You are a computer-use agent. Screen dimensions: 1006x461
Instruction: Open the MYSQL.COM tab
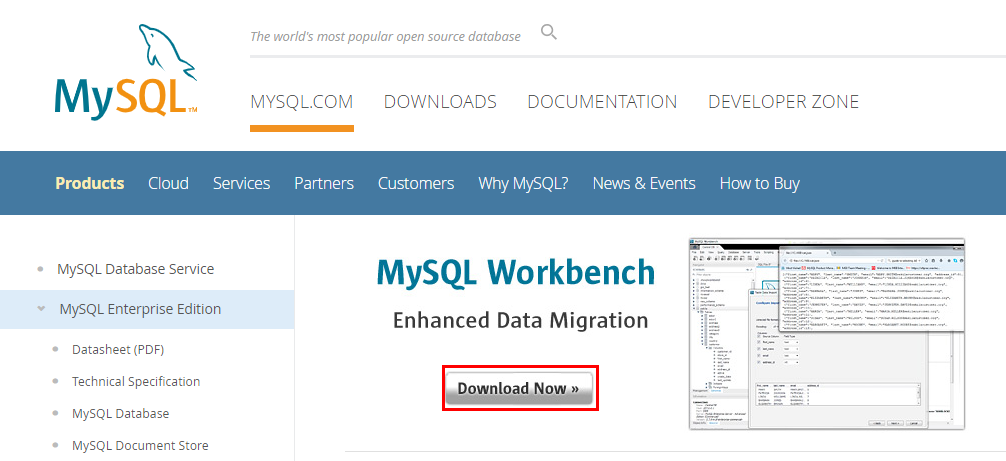[x=302, y=102]
